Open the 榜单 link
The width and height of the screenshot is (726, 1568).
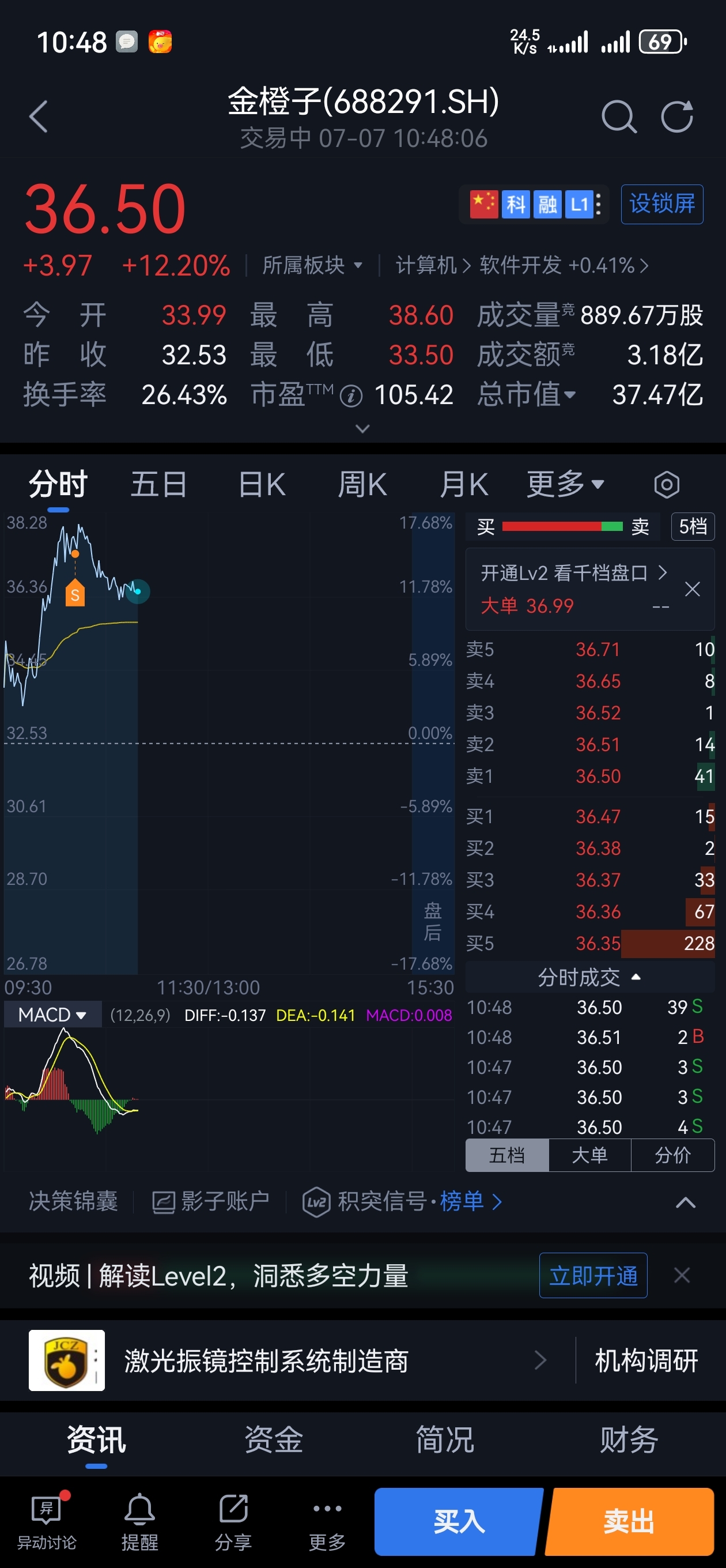(470, 1201)
